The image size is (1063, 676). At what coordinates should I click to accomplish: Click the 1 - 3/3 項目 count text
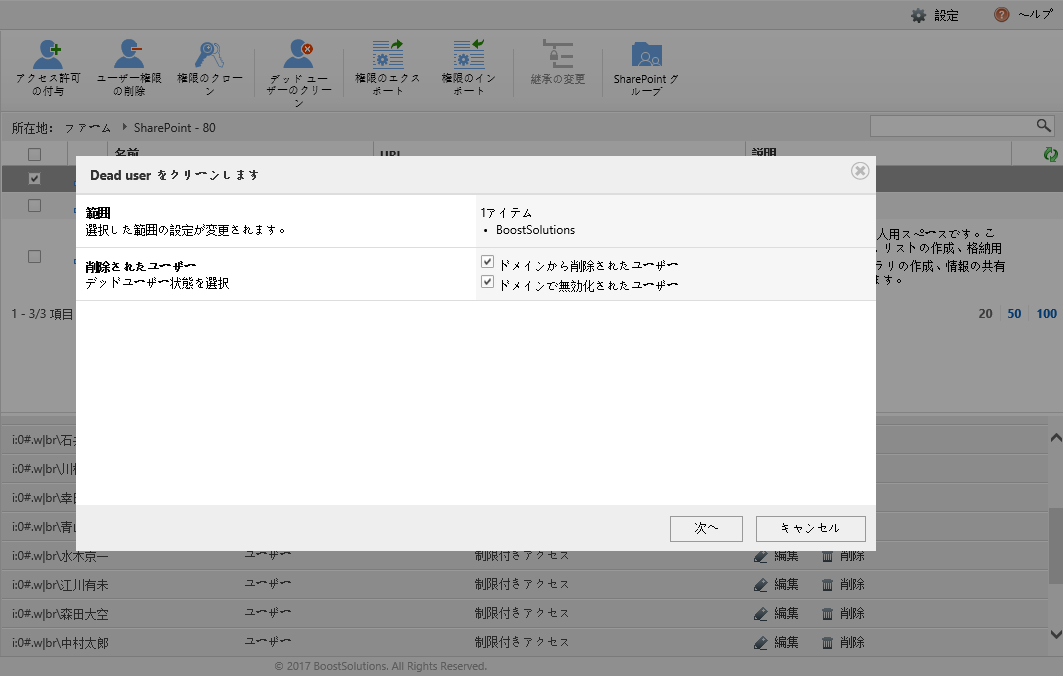pyautogui.click(x=42, y=314)
